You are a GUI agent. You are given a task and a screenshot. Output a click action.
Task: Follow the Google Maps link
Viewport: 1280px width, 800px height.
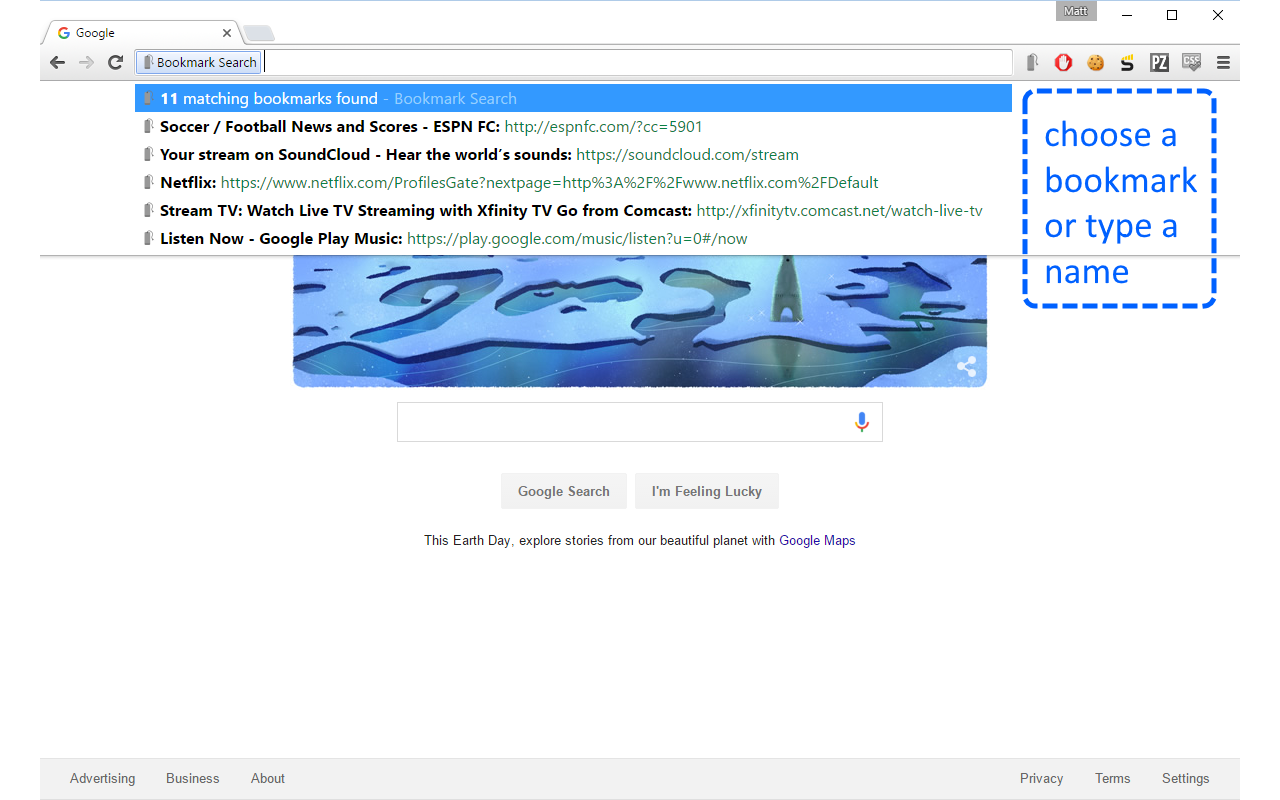tap(817, 540)
